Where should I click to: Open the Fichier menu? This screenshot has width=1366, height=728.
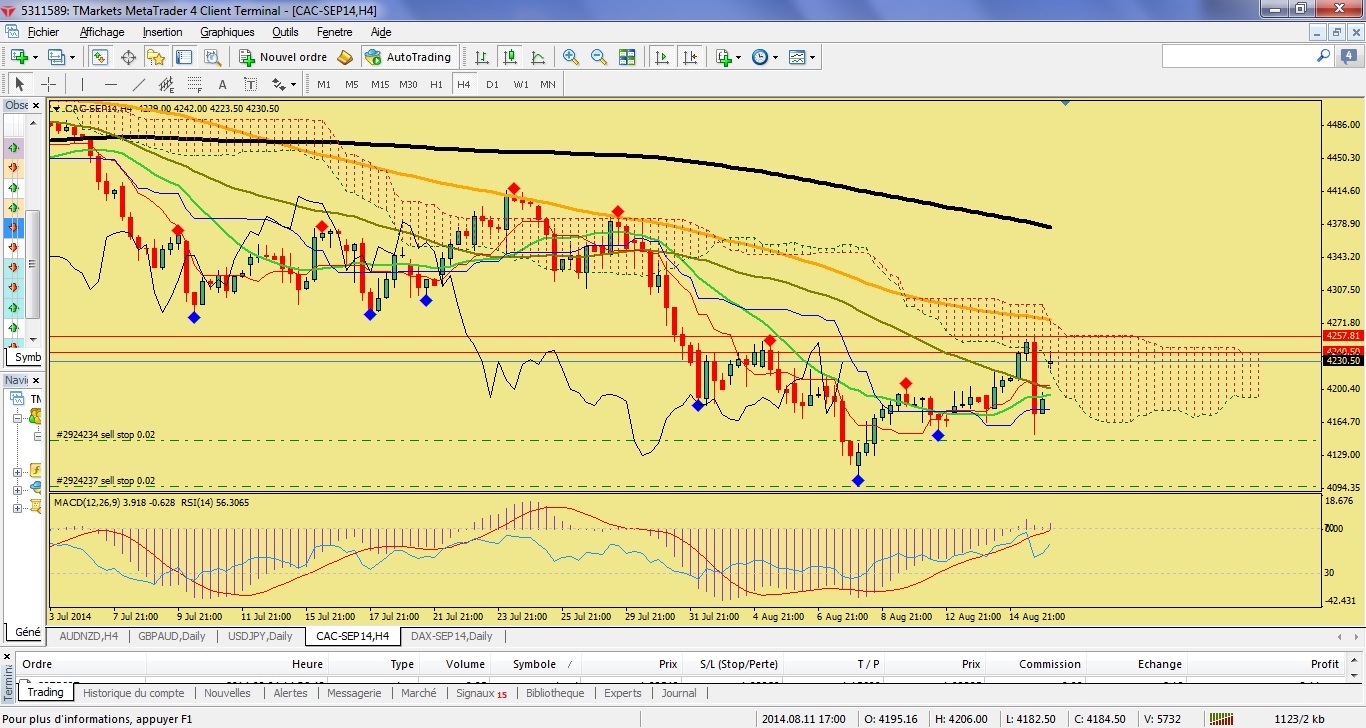[44, 32]
